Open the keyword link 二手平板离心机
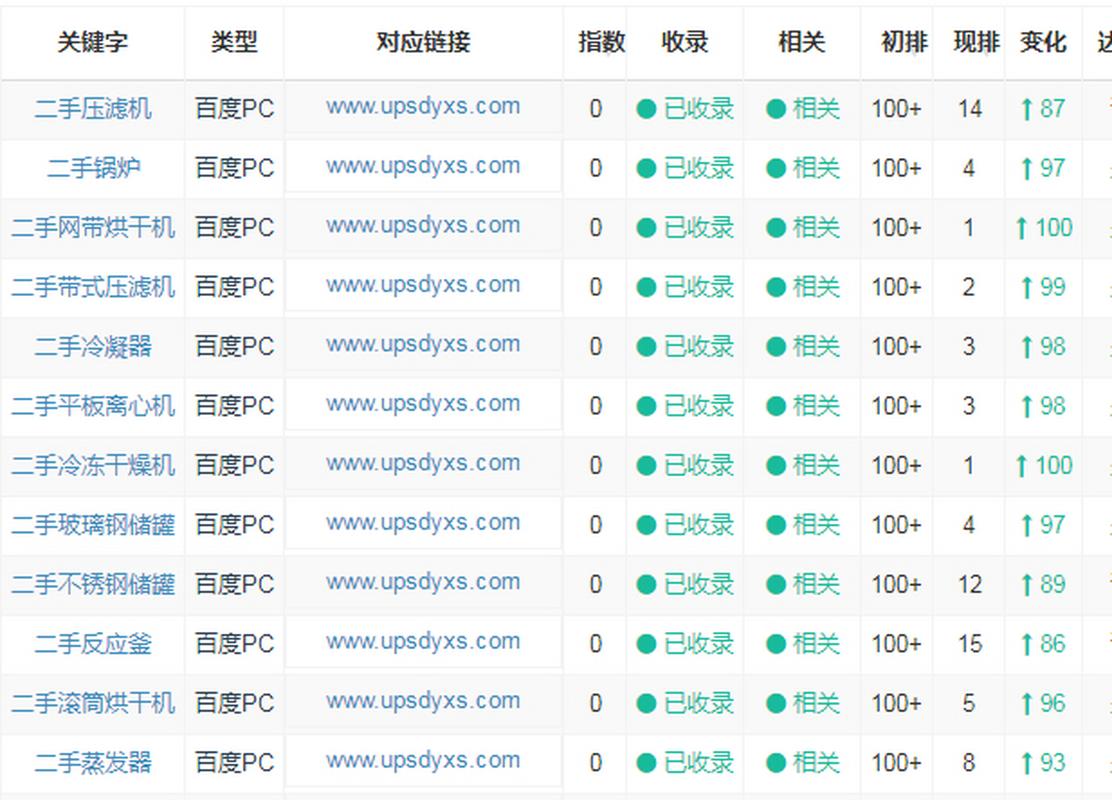 93,406
